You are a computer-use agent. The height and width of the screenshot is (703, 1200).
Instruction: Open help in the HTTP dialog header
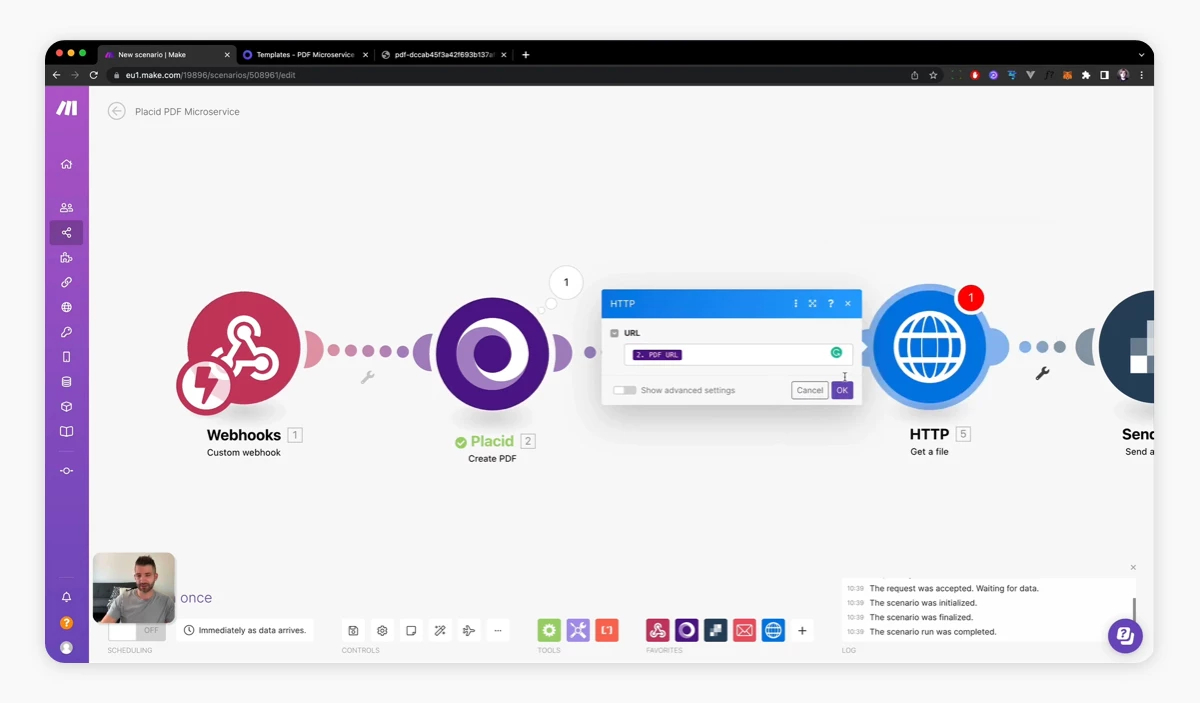[830, 304]
